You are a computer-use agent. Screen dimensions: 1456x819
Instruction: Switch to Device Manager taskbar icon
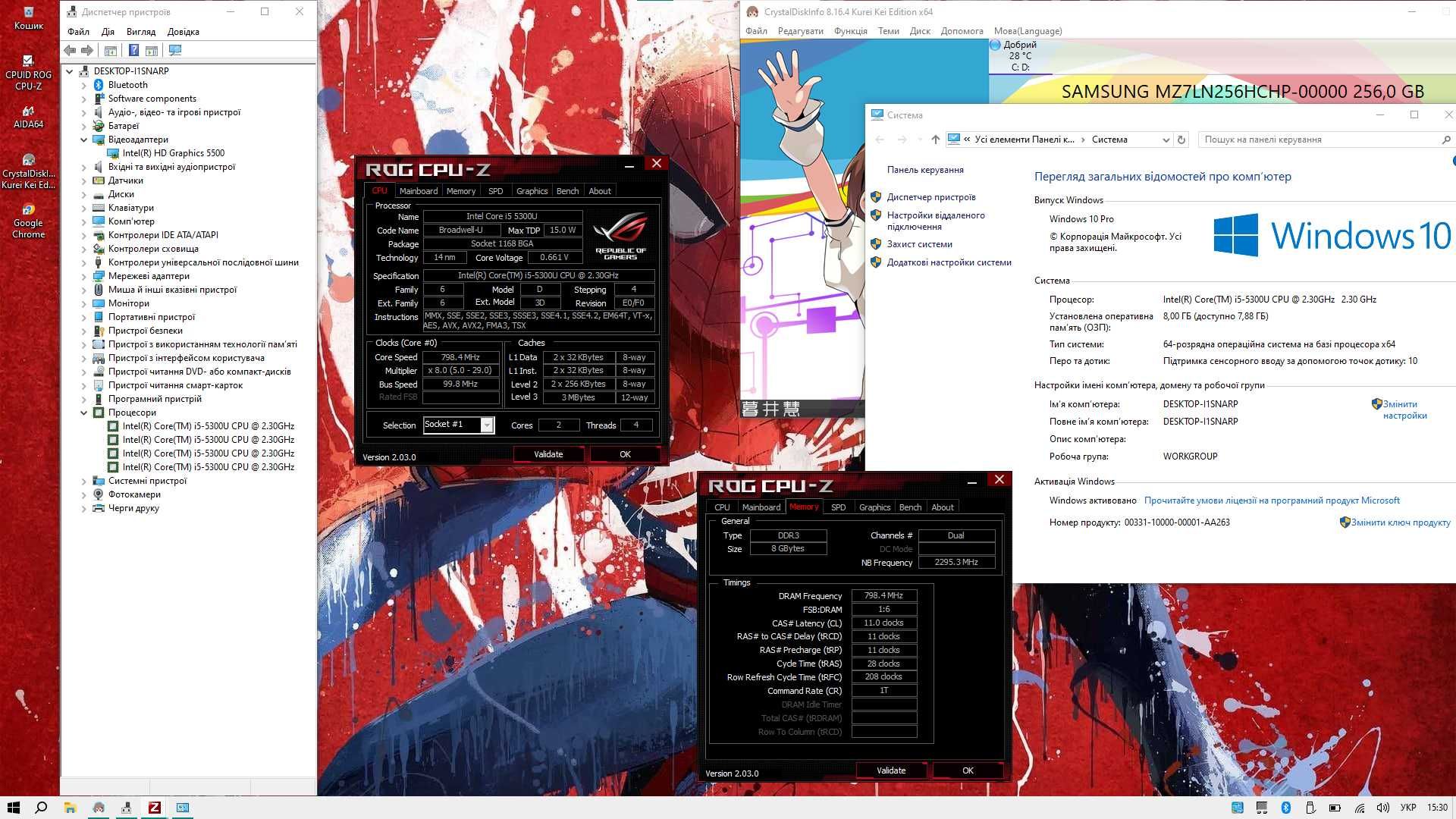click(126, 808)
